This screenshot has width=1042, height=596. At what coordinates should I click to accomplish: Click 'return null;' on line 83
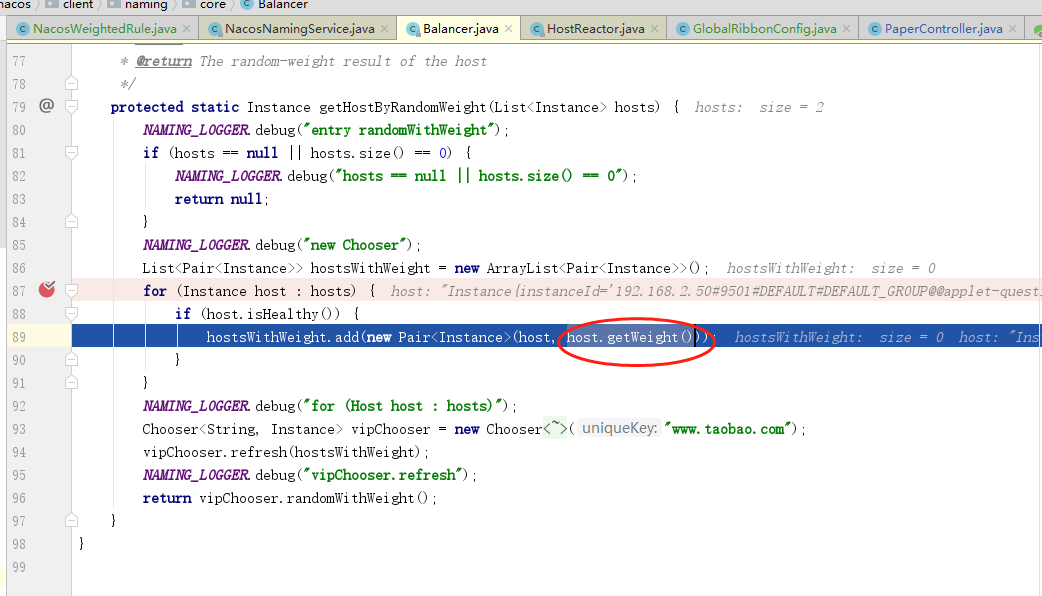221,199
